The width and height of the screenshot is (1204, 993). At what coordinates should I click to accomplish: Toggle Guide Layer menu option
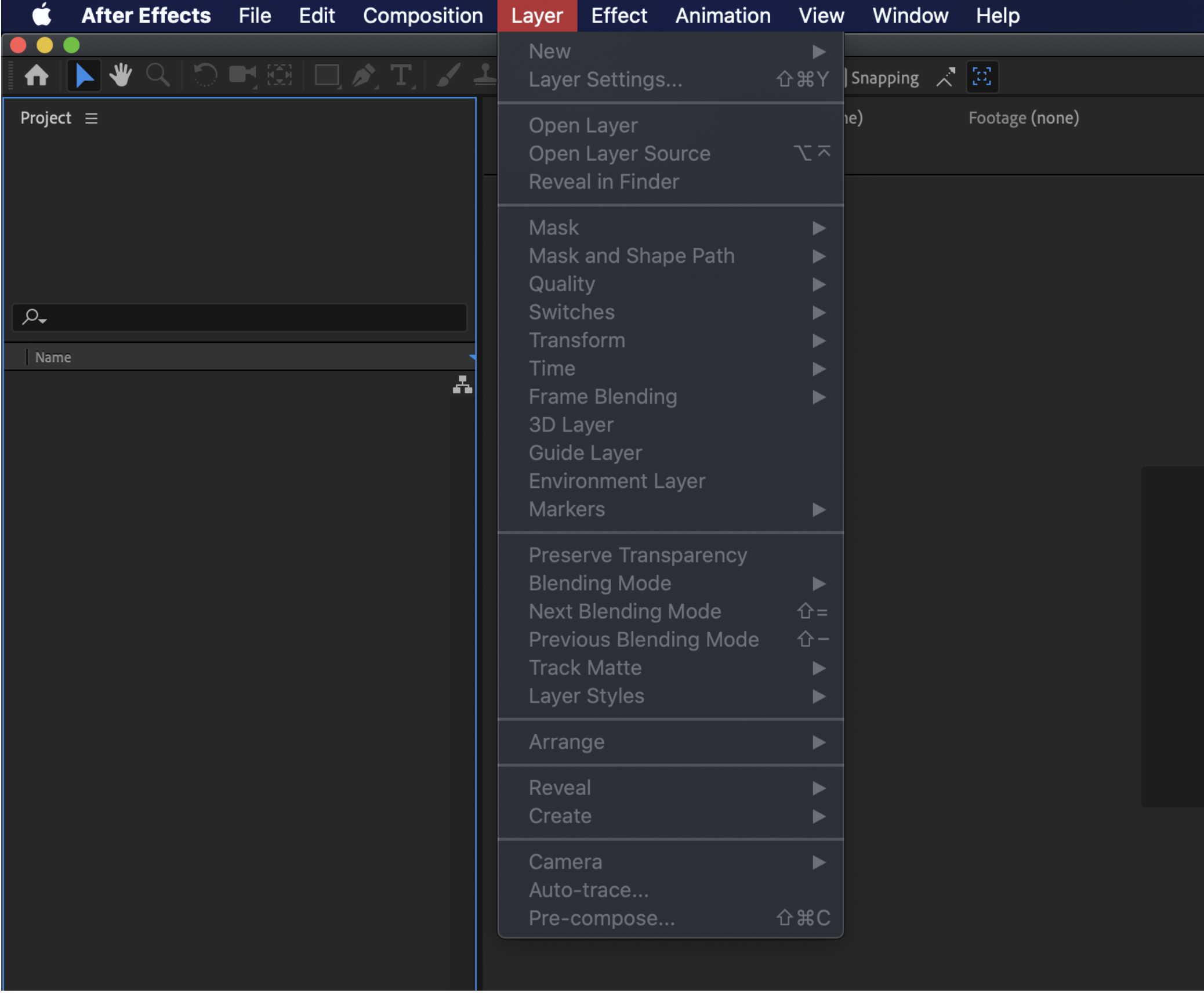point(670,453)
